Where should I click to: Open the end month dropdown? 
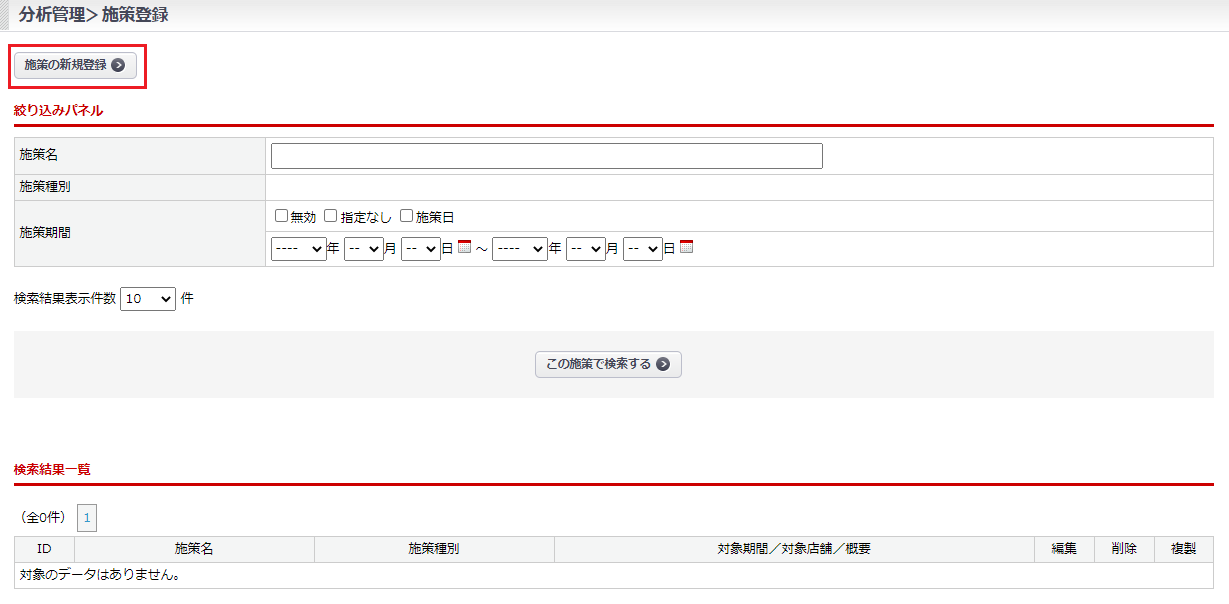coord(586,249)
